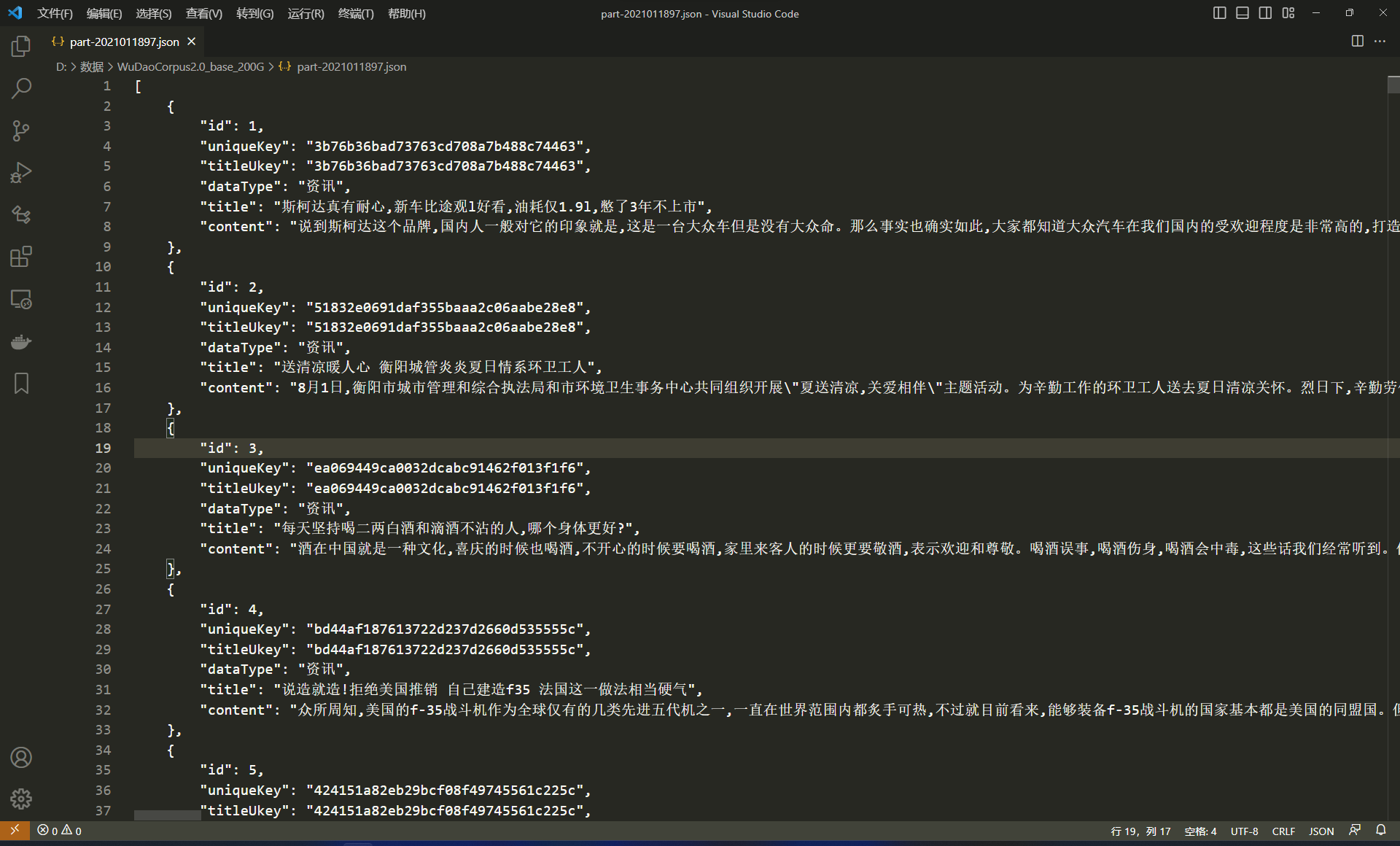Screen dimensions: 1400x846
Task: Toggle the primary side bar visibility
Action: coord(1219,13)
